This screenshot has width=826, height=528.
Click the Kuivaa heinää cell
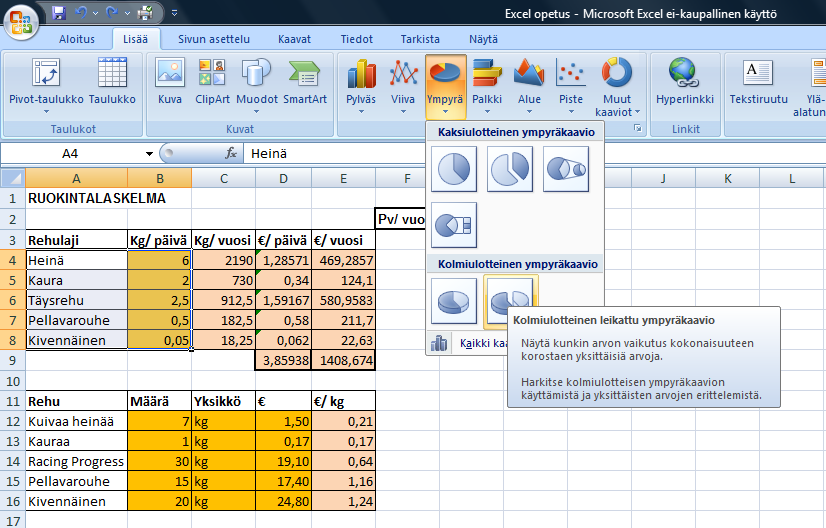pyautogui.click(x=76, y=422)
